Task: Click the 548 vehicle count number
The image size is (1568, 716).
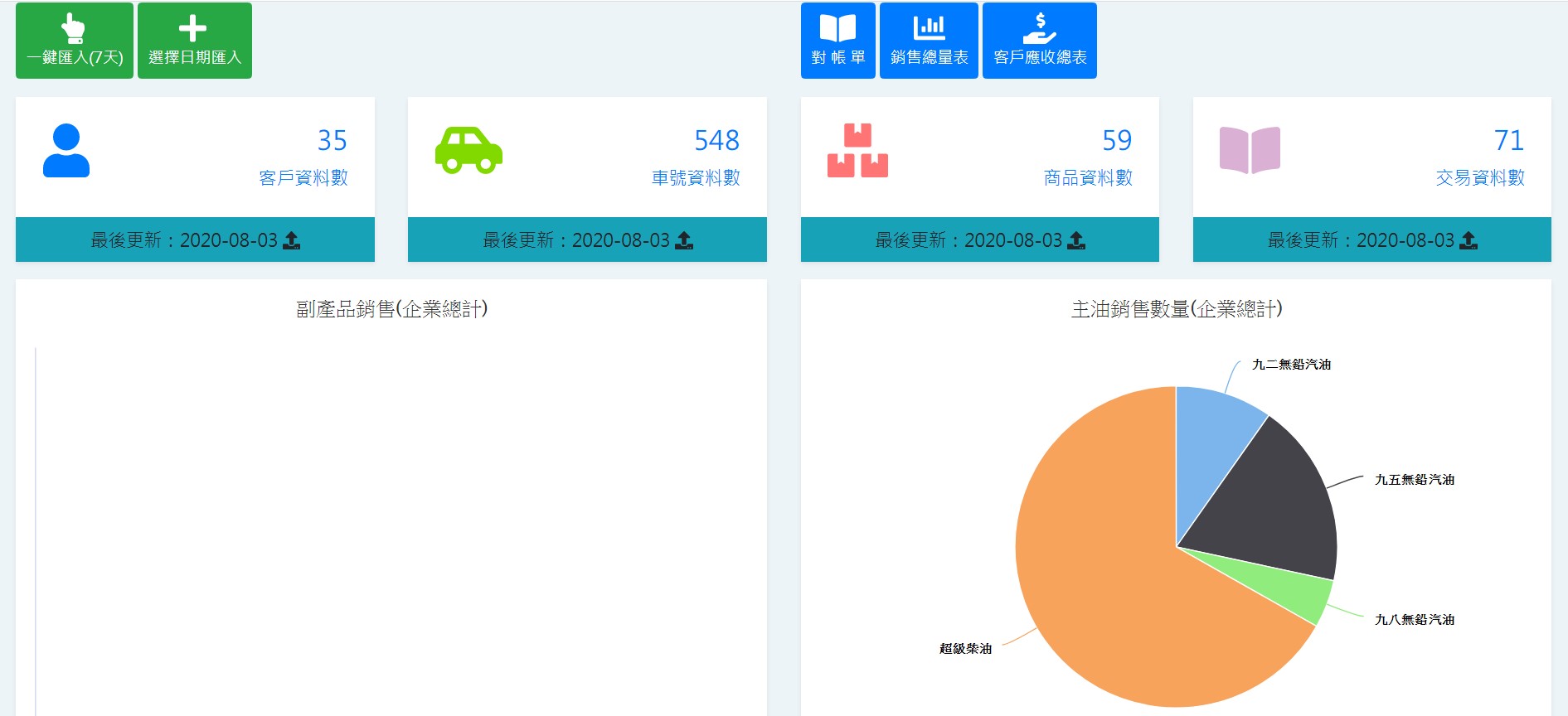Action: pos(716,140)
